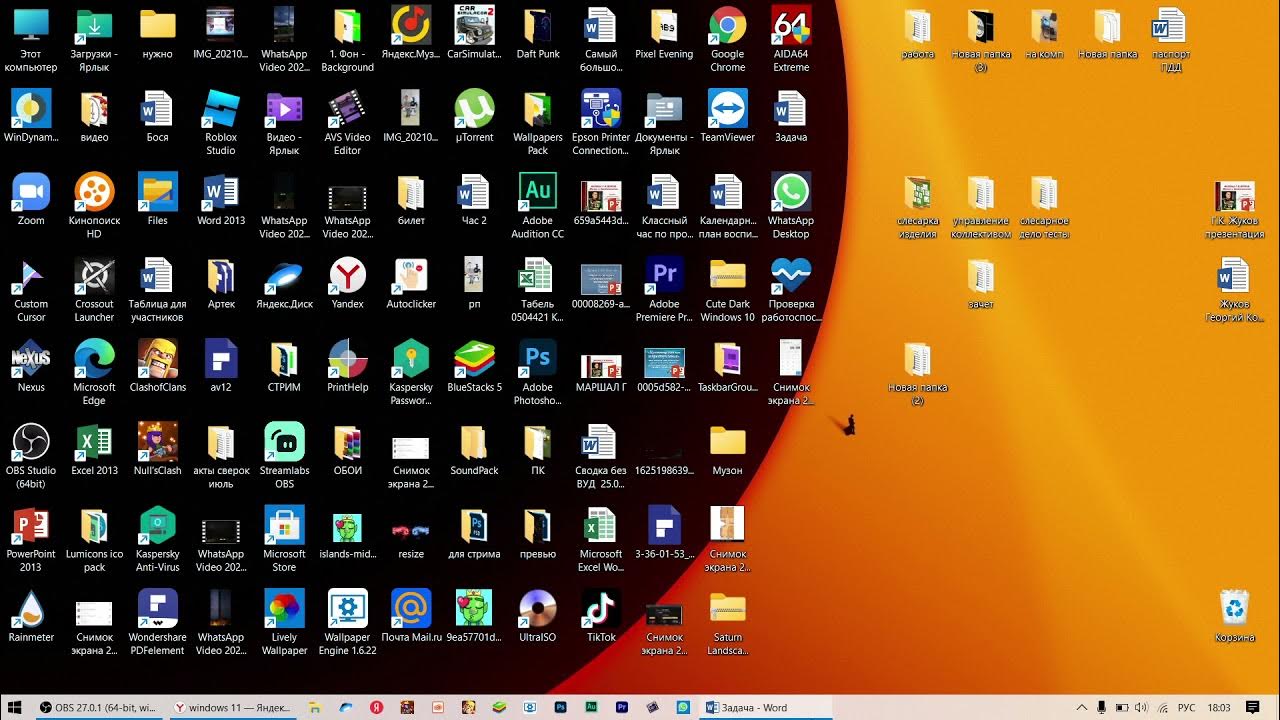
Task: Open the Yandex browser desktop shortcut
Action: (347, 282)
